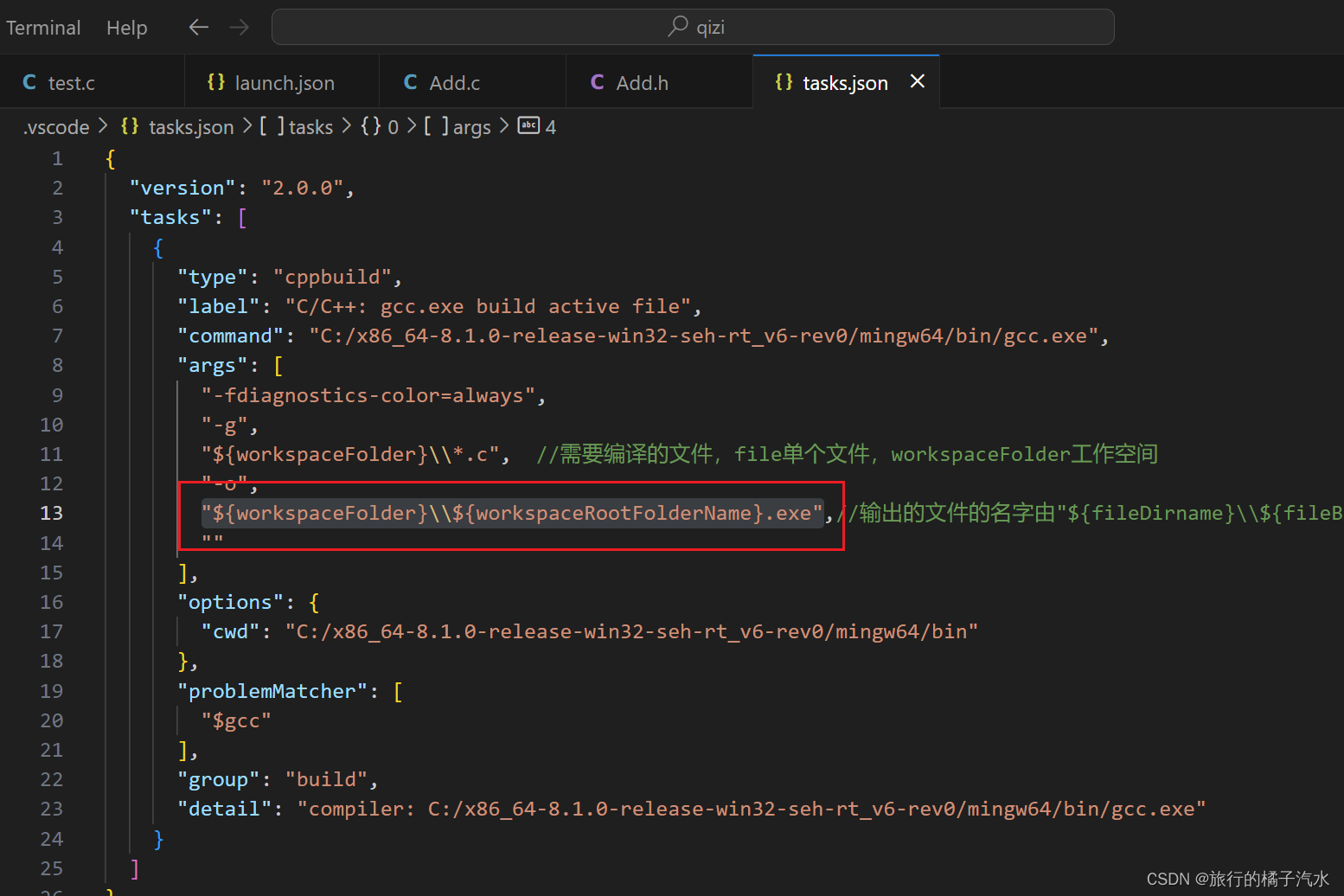Click the purple C icon beside Add.h
This screenshot has width=1344, height=896.
[596, 82]
